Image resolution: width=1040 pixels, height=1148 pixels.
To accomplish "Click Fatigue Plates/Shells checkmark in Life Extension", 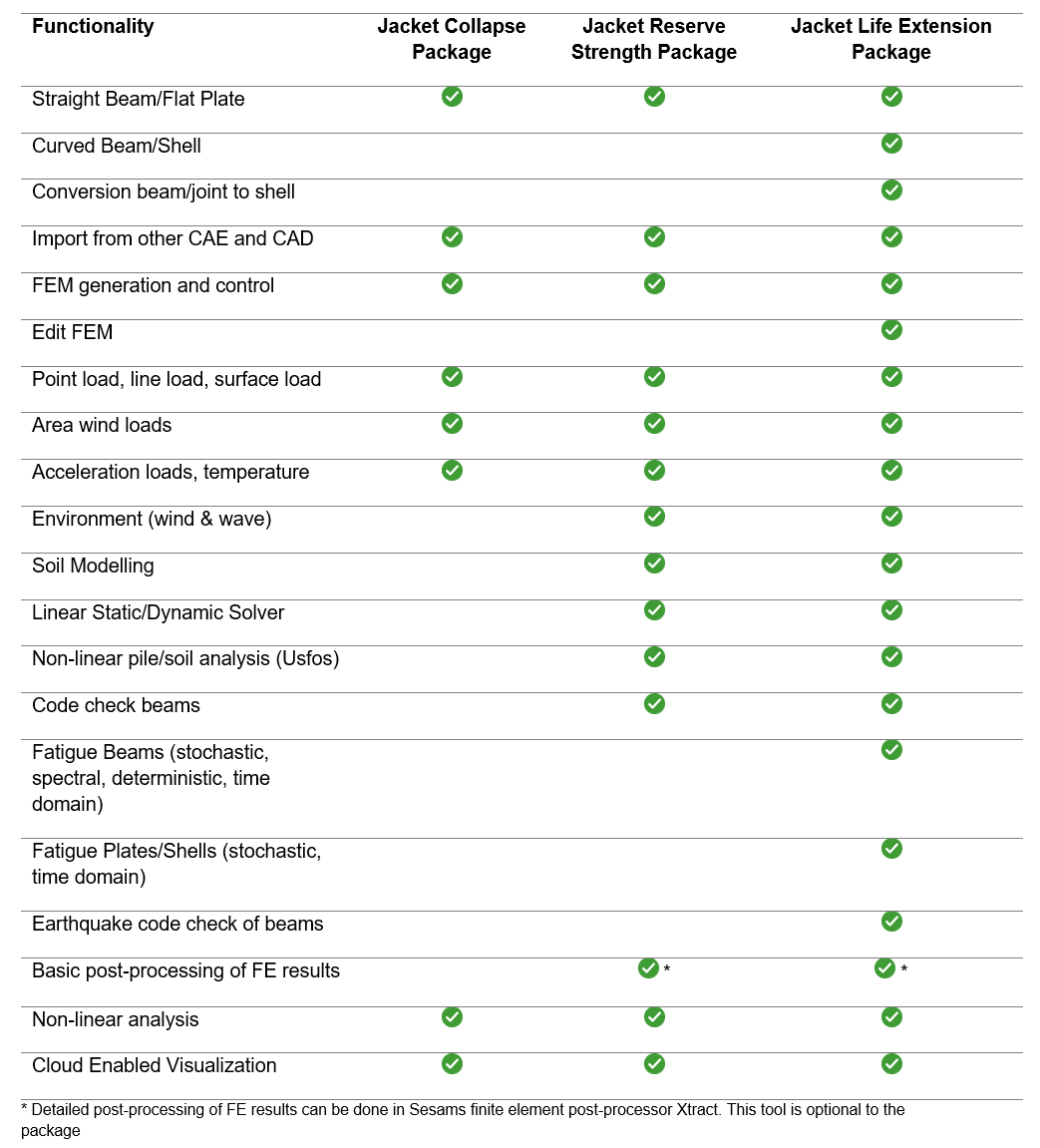I will click(x=891, y=849).
